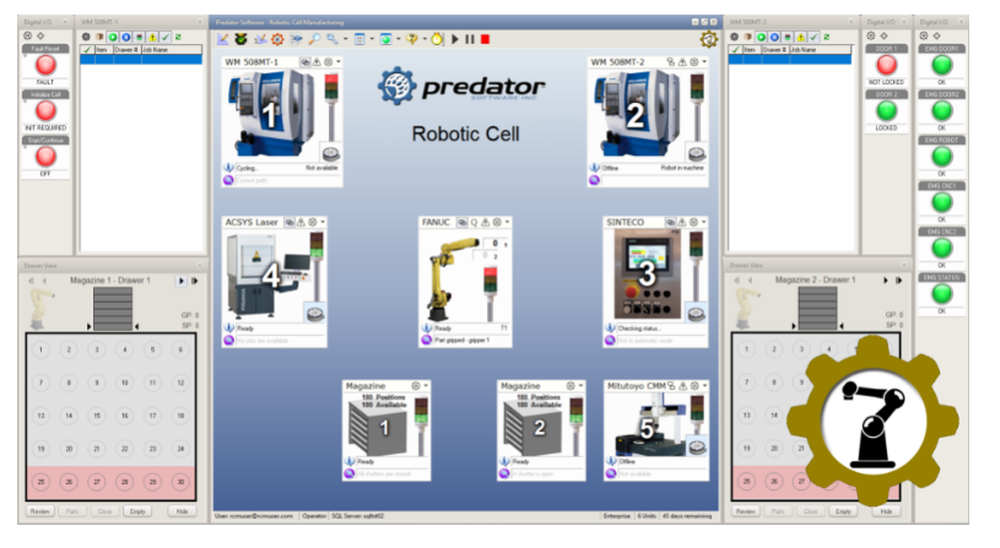Click the Item column header in WM 508MT-1 list
The width and height of the screenshot is (1000, 548).
104,49
